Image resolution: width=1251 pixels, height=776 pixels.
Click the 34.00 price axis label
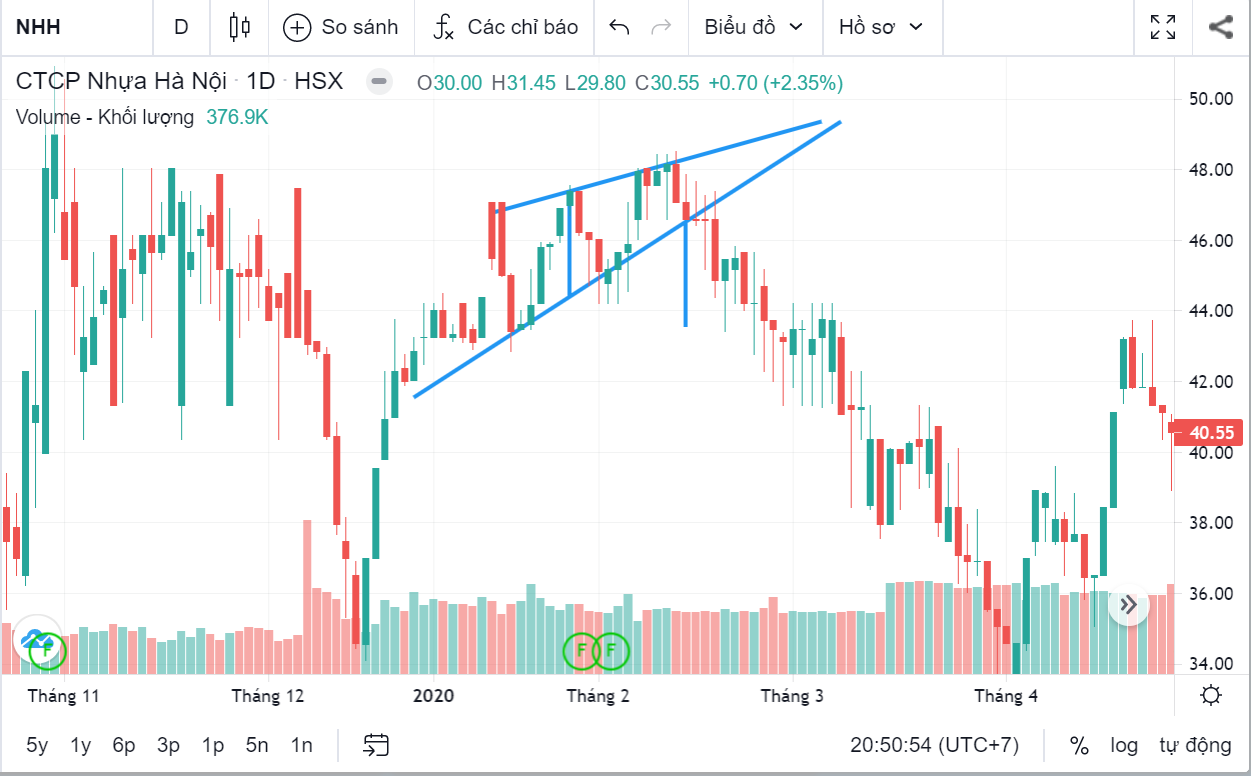click(1210, 664)
